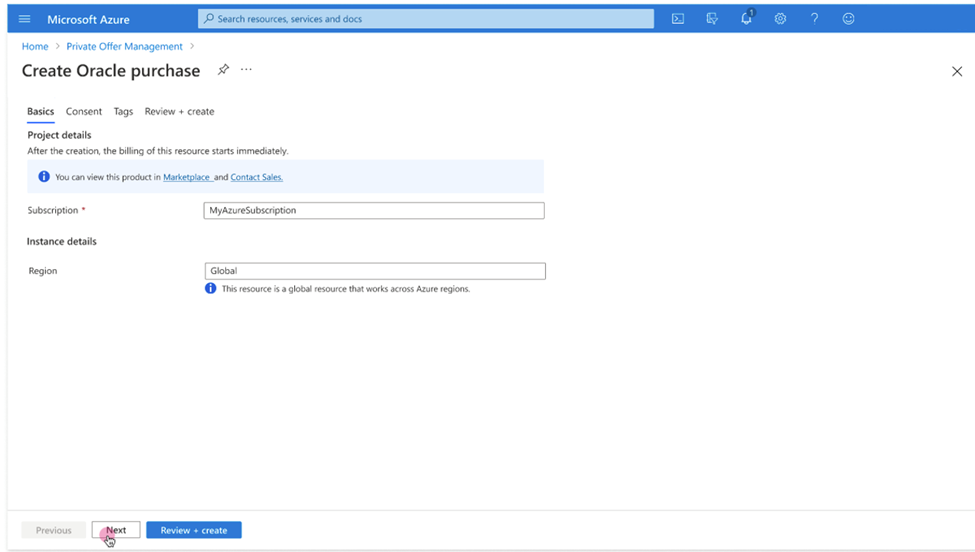The width and height of the screenshot is (975, 552).
Task: Click the blue Review + create button
Action: pos(193,530)
